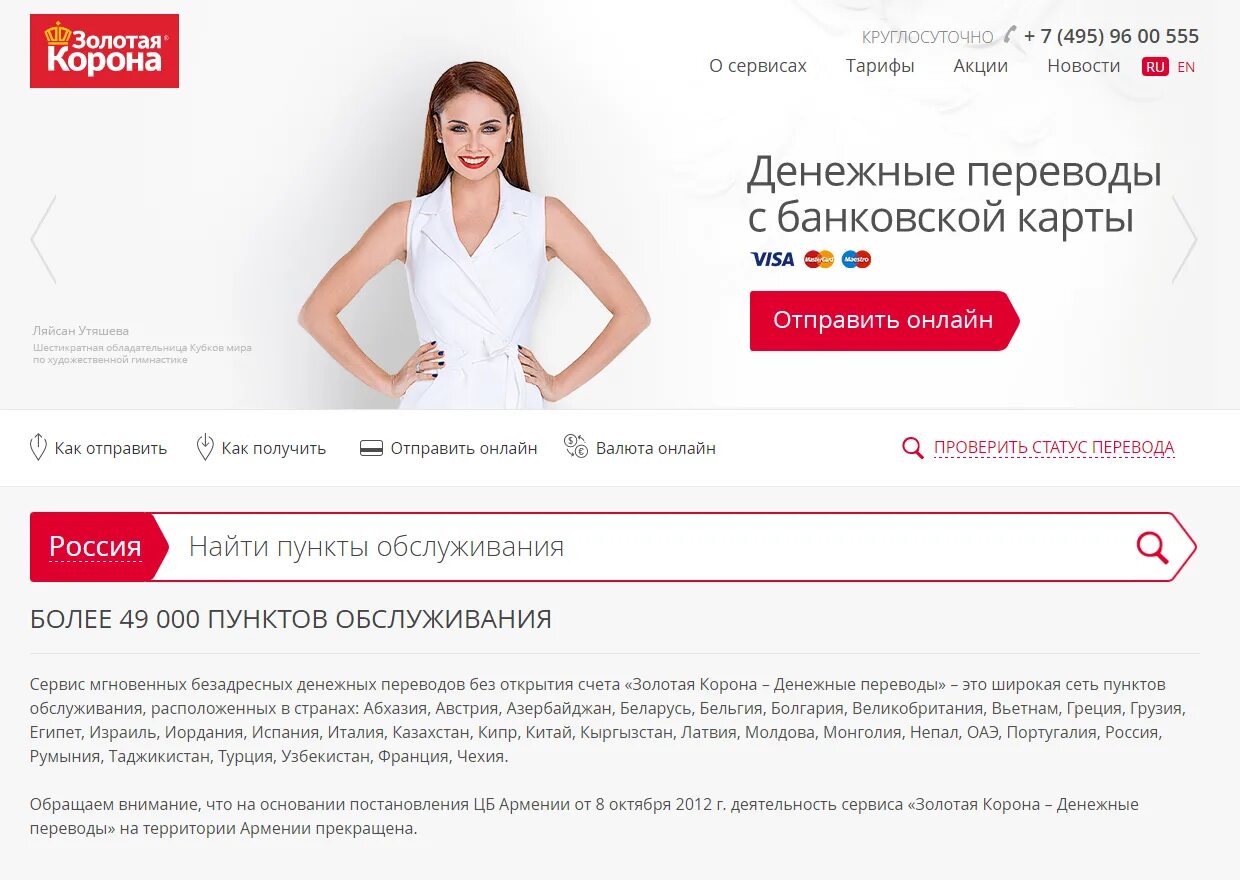The height and width of the screenshot is (880, 1240).
Task: Switch language to RU
Action: (1155, 67)
